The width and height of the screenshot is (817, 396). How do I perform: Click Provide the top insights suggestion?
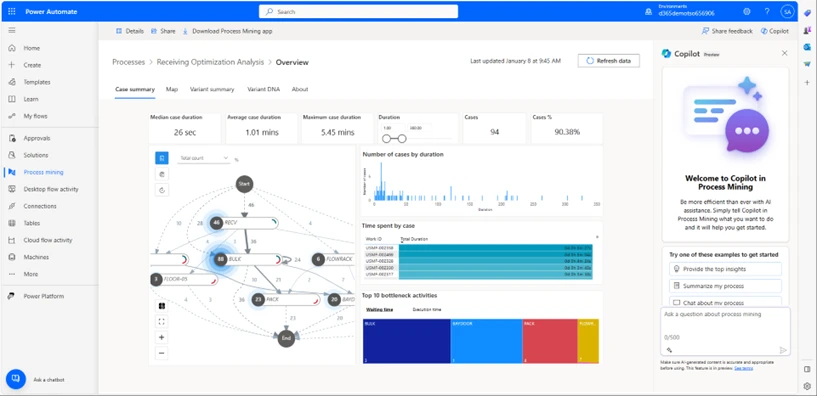pos(725,269)
